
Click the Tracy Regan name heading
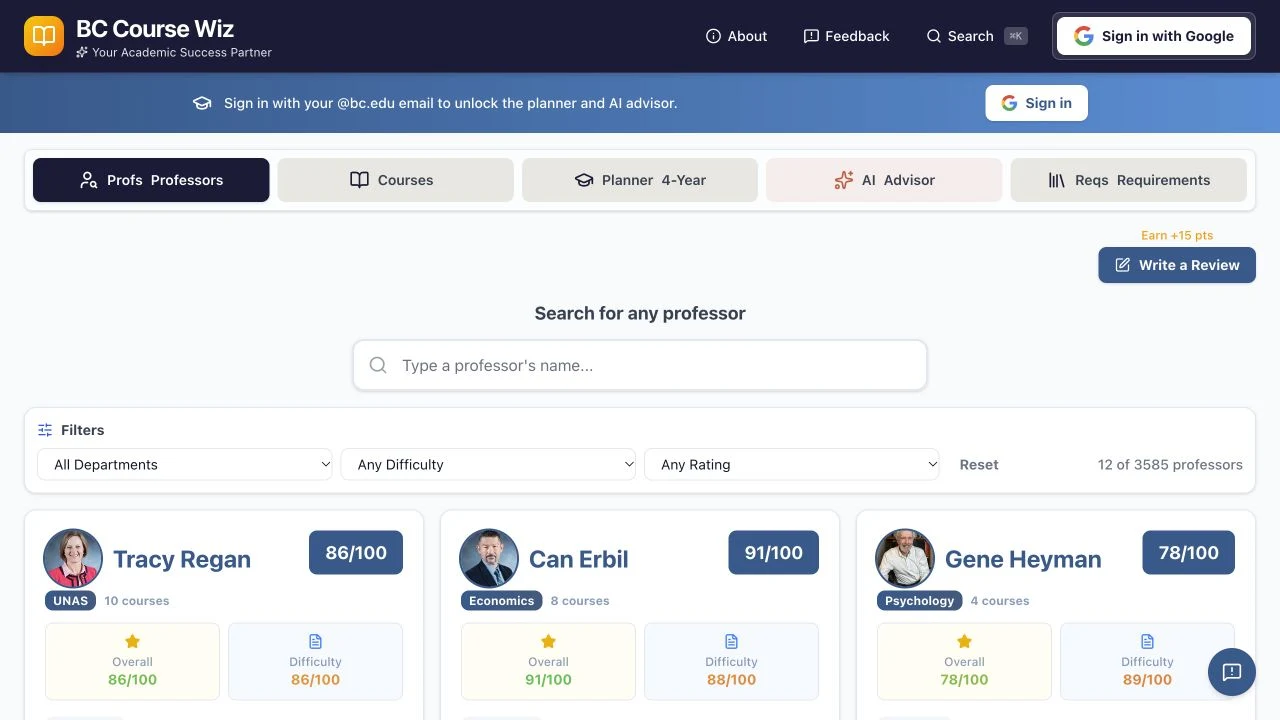click(182, 559)
